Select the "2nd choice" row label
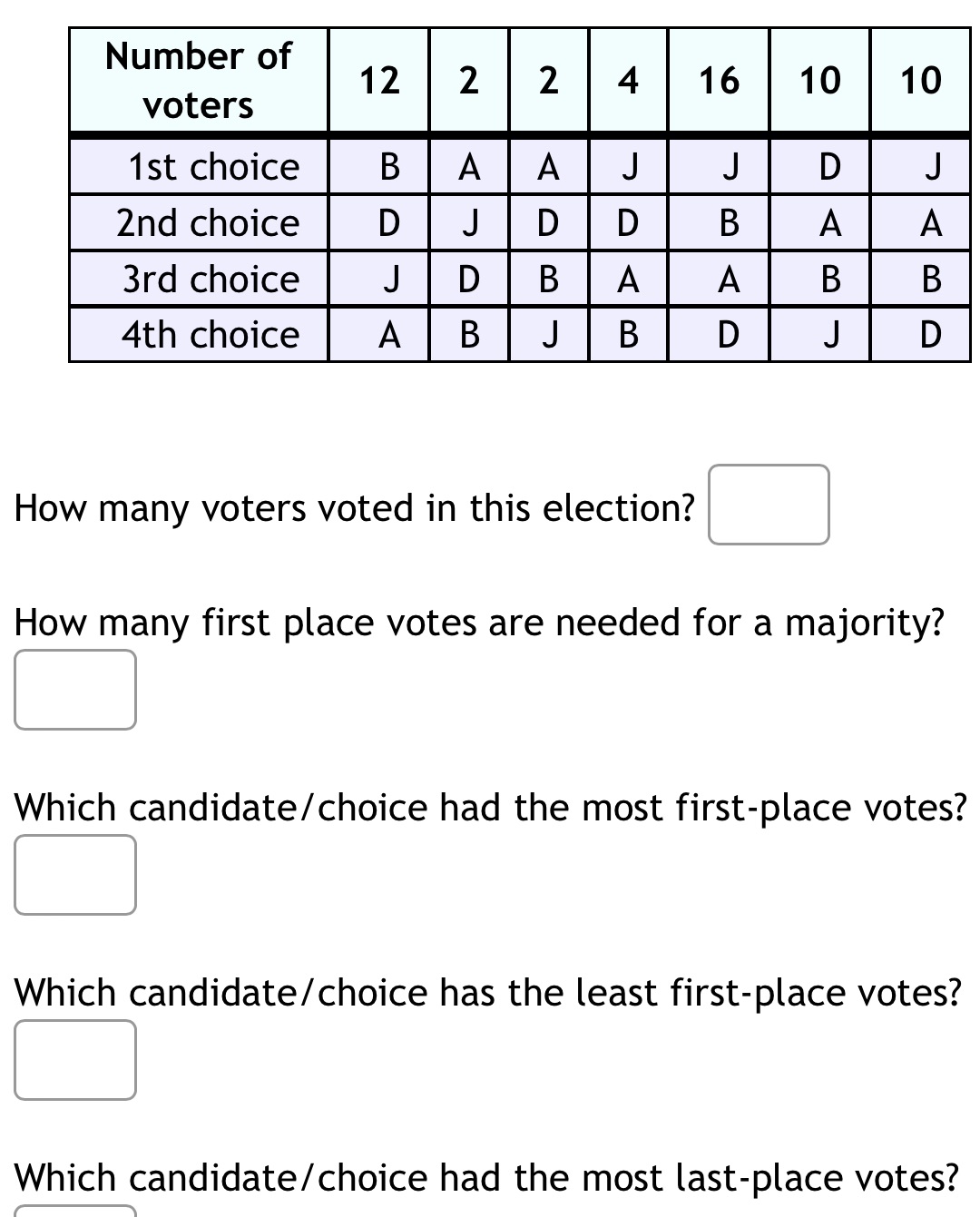 coord(208,223)
